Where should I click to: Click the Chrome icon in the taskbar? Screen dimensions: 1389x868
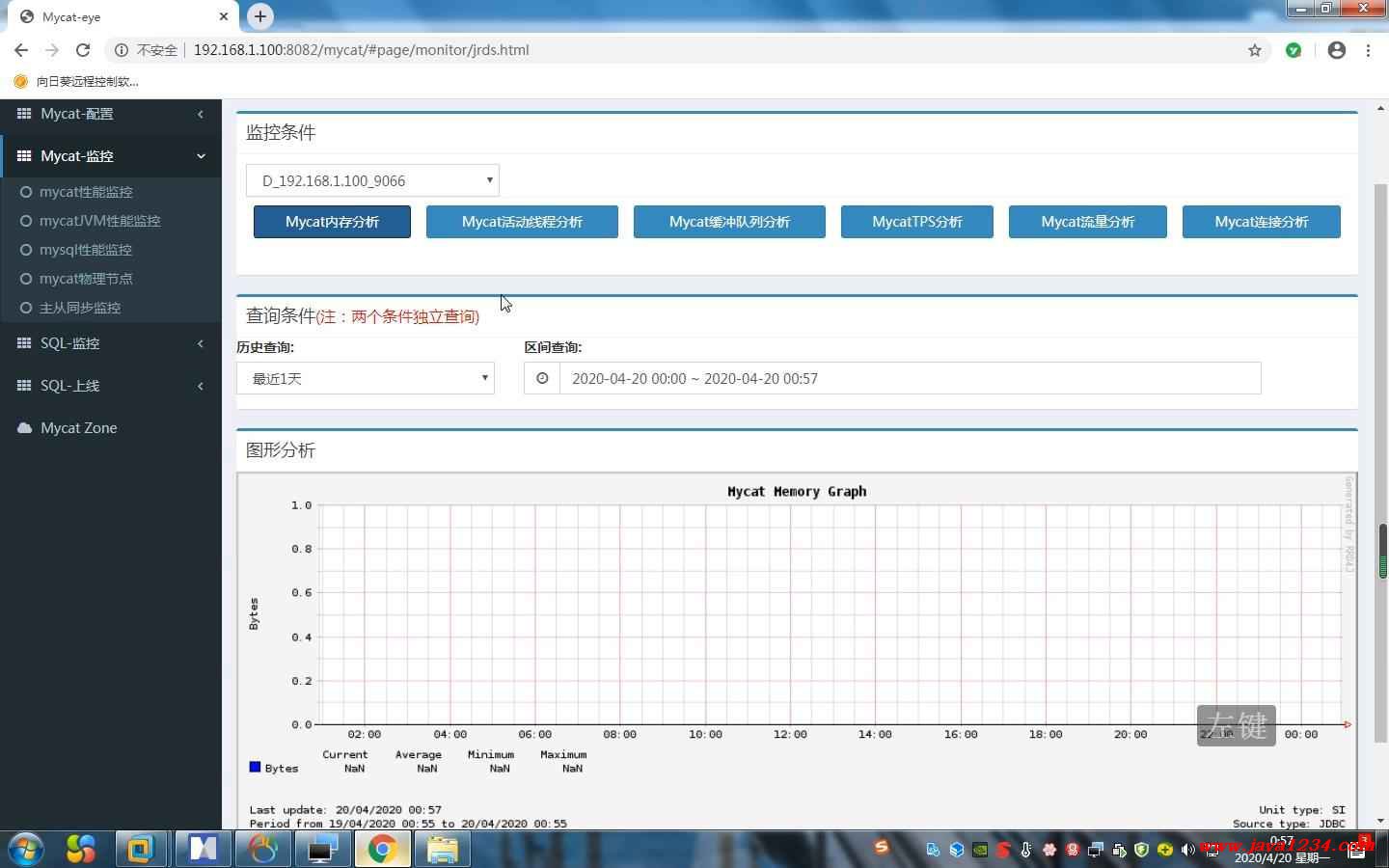382,849
